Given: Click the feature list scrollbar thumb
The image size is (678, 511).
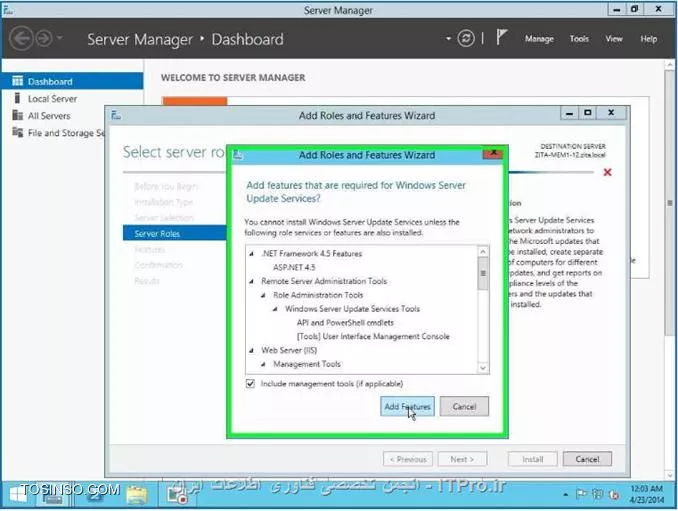Looking at the screenshot, I should coord(483,273).
